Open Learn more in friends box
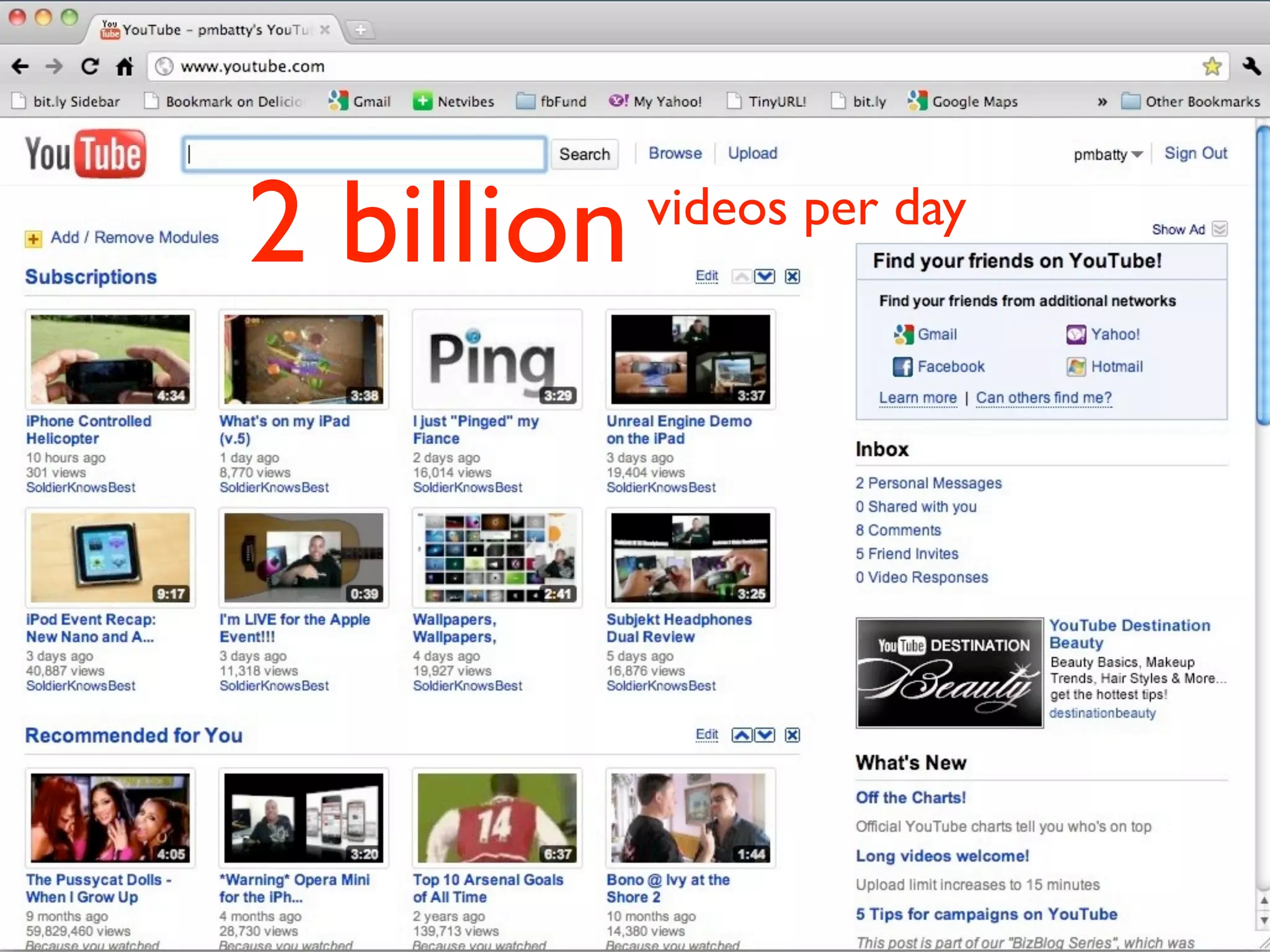Screen dimensions: 1270x952 point(918,398)
